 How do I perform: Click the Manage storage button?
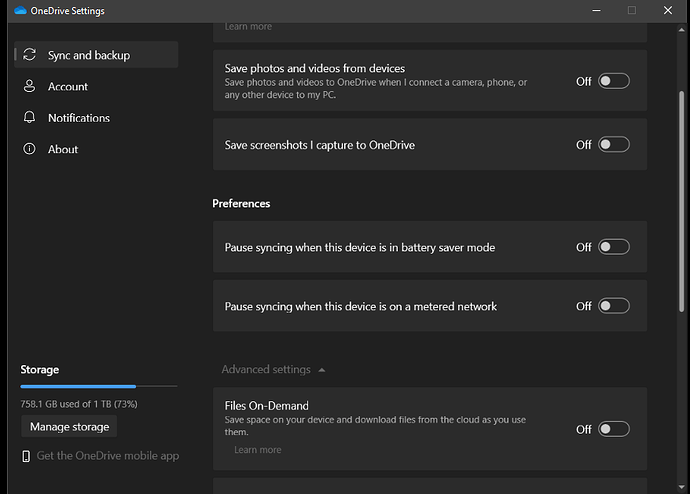click(x=70, y=427)
